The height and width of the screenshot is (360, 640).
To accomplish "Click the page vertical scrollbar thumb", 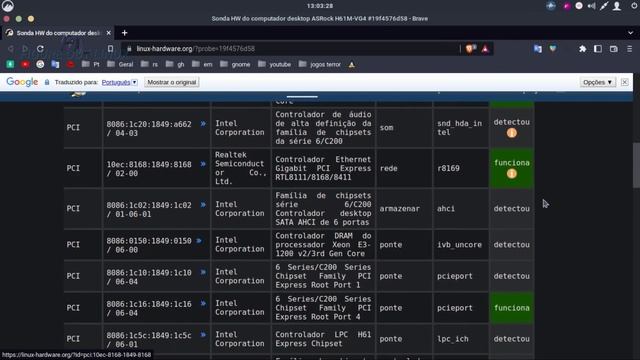I will pyautogui.click(x=636, y=165).
